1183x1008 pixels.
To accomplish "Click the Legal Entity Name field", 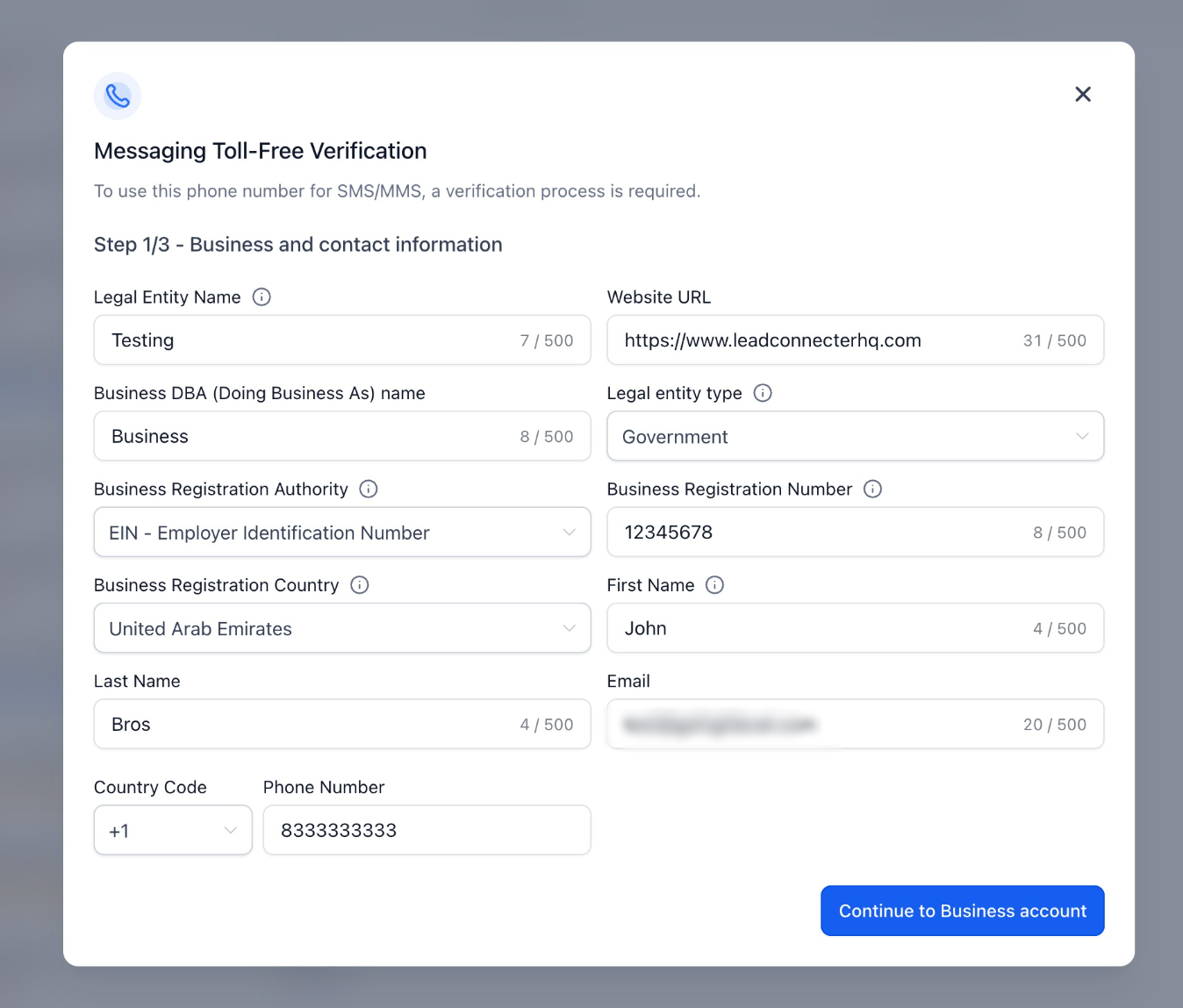I will click(x=342, y=340).
